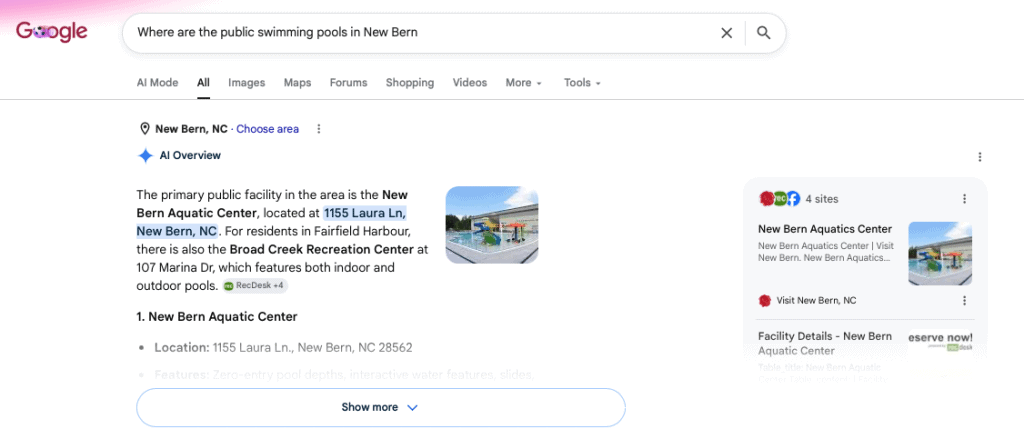Viewport: 1024px width, 439px height.
Task: Open New Bern Aquatics Center source link
Action: tap(825, 229)
